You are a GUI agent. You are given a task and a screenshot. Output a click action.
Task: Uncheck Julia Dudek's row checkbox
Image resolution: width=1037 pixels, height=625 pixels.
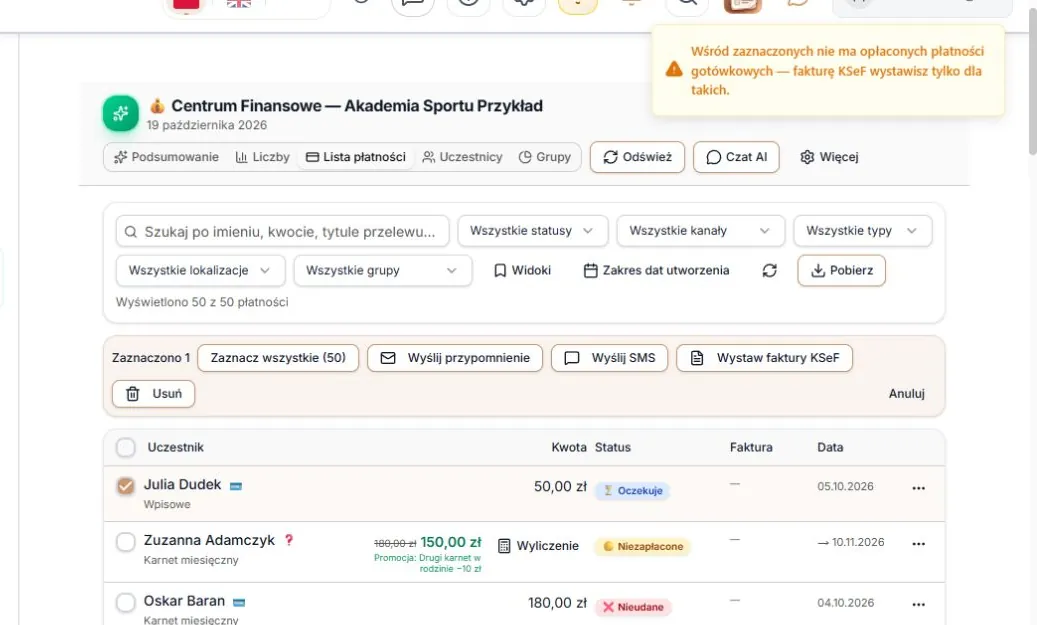point(126,486)
